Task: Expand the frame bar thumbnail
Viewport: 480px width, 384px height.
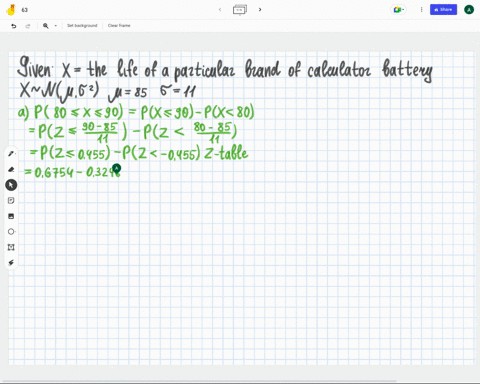Action: click(x=240, y=10)
